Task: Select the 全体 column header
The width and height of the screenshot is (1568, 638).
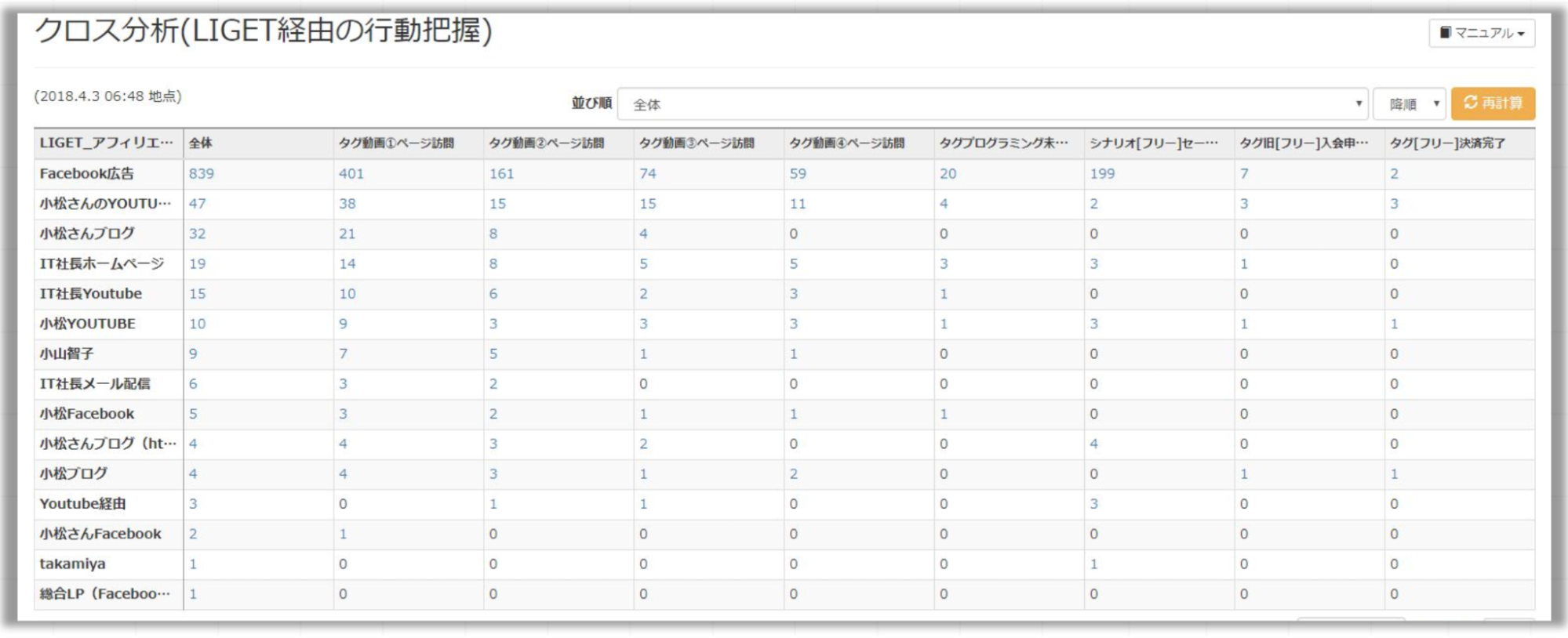Action: [x=201, y=143]
